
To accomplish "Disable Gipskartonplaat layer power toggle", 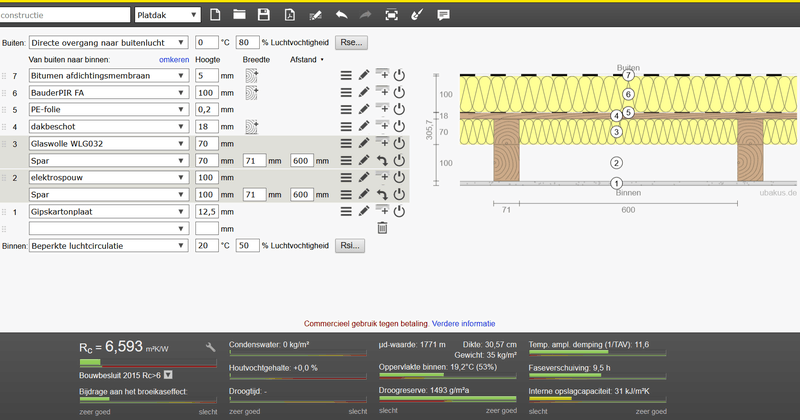I will pos(399,211).
